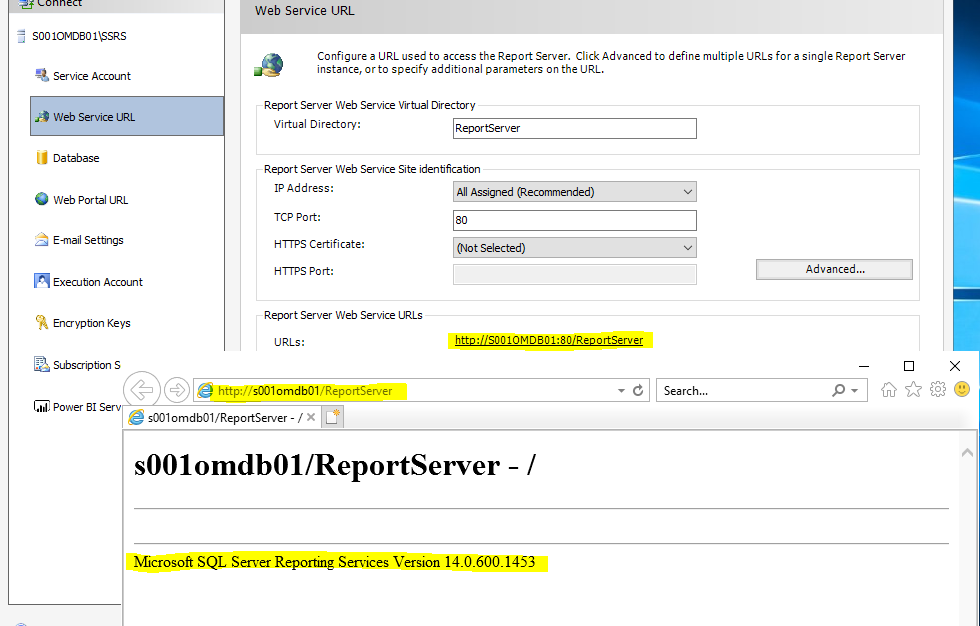Click the Execution Account user icon
This screenshot has height=626, width=980.
pos(42,281)
